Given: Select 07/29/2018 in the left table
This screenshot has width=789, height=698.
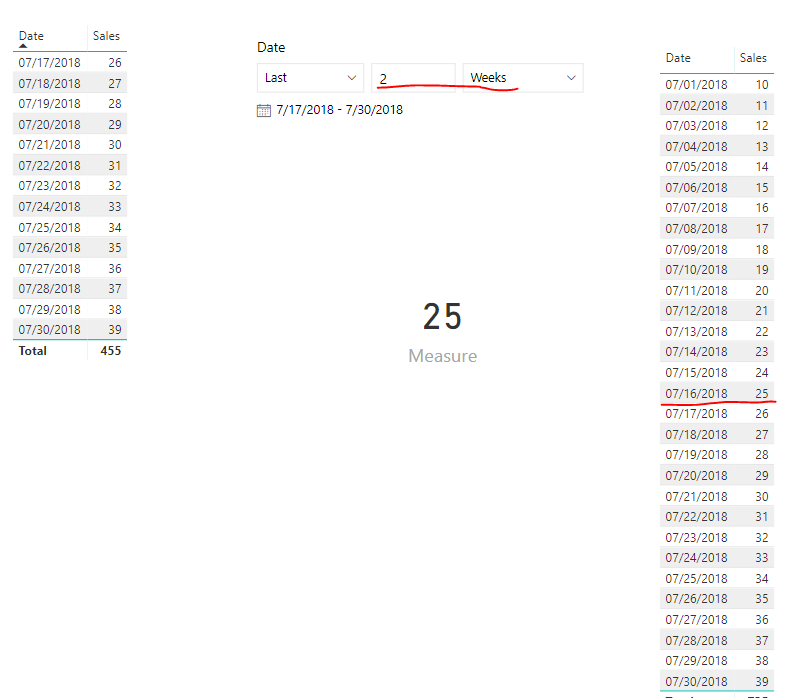Looking at the screenshot, I should point(49,309).
